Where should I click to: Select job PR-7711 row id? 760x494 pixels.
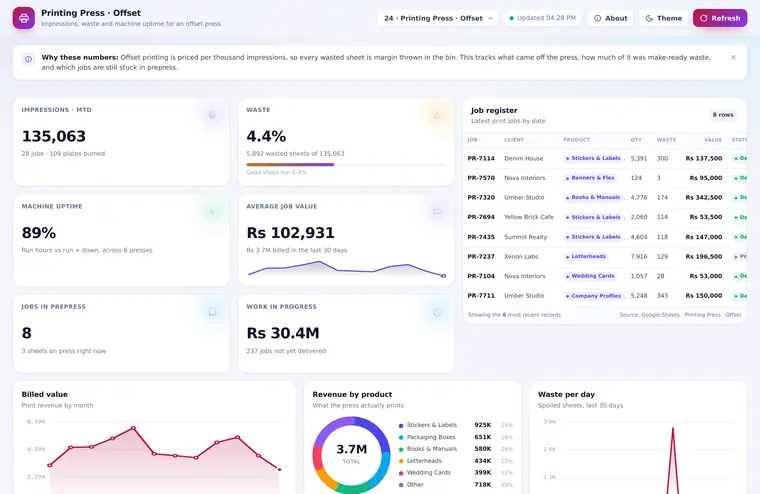pos(481,295)
